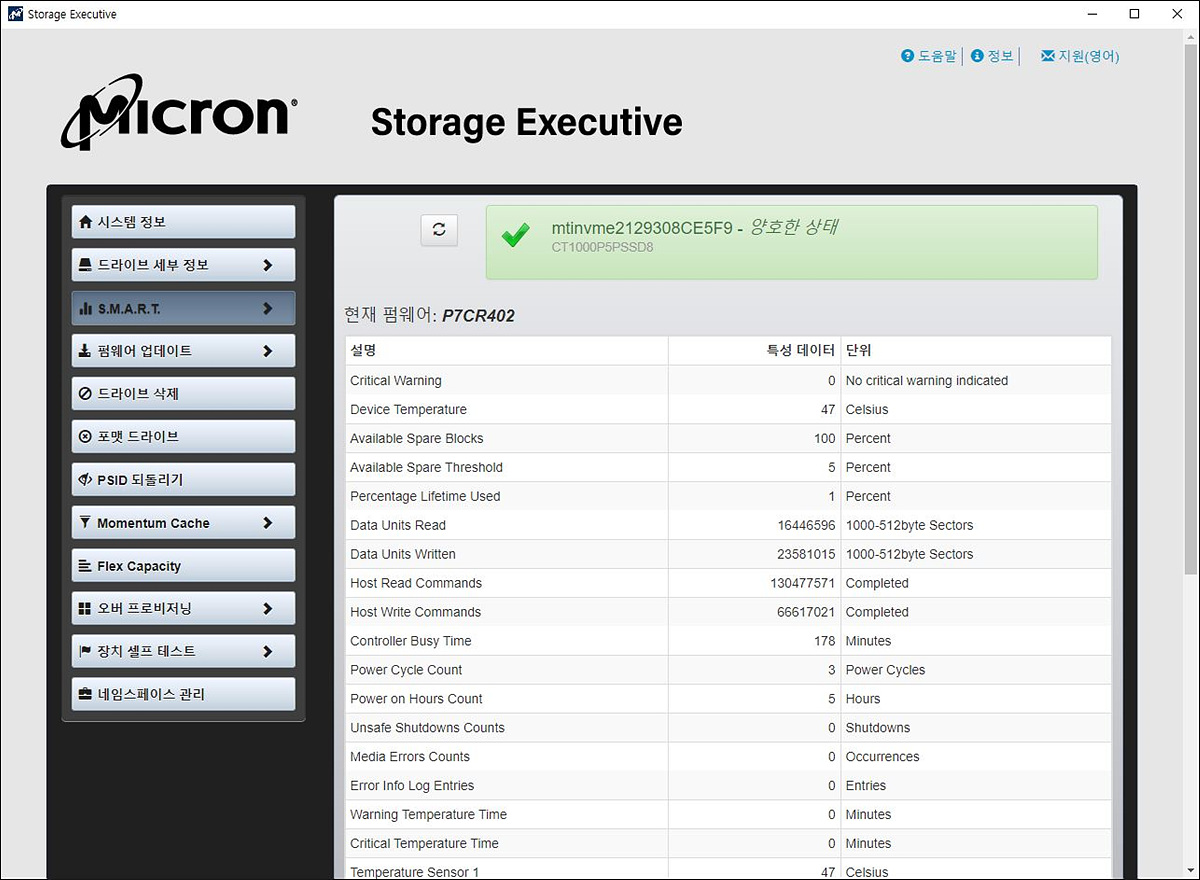This screenshot has width=1200, height=880.
Task: Expand the S.M.A.R.T. chevron arrow
Action: coord(267,309)
